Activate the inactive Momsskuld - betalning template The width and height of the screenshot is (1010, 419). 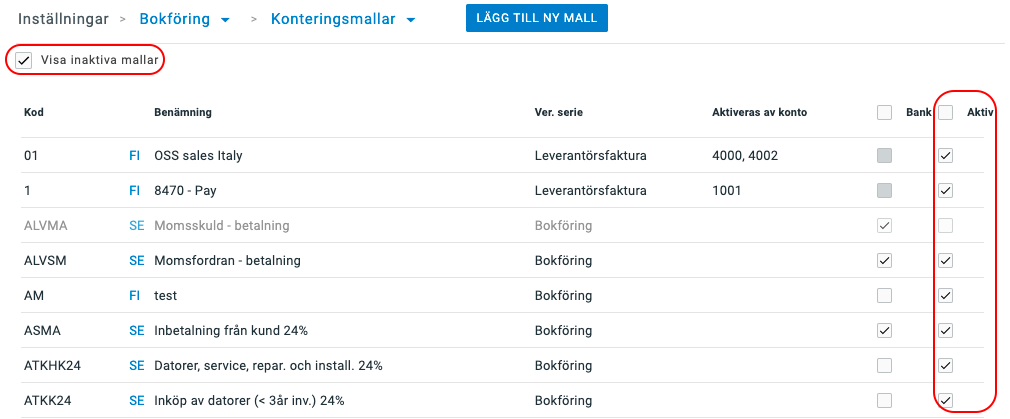(x=946, y=226)
